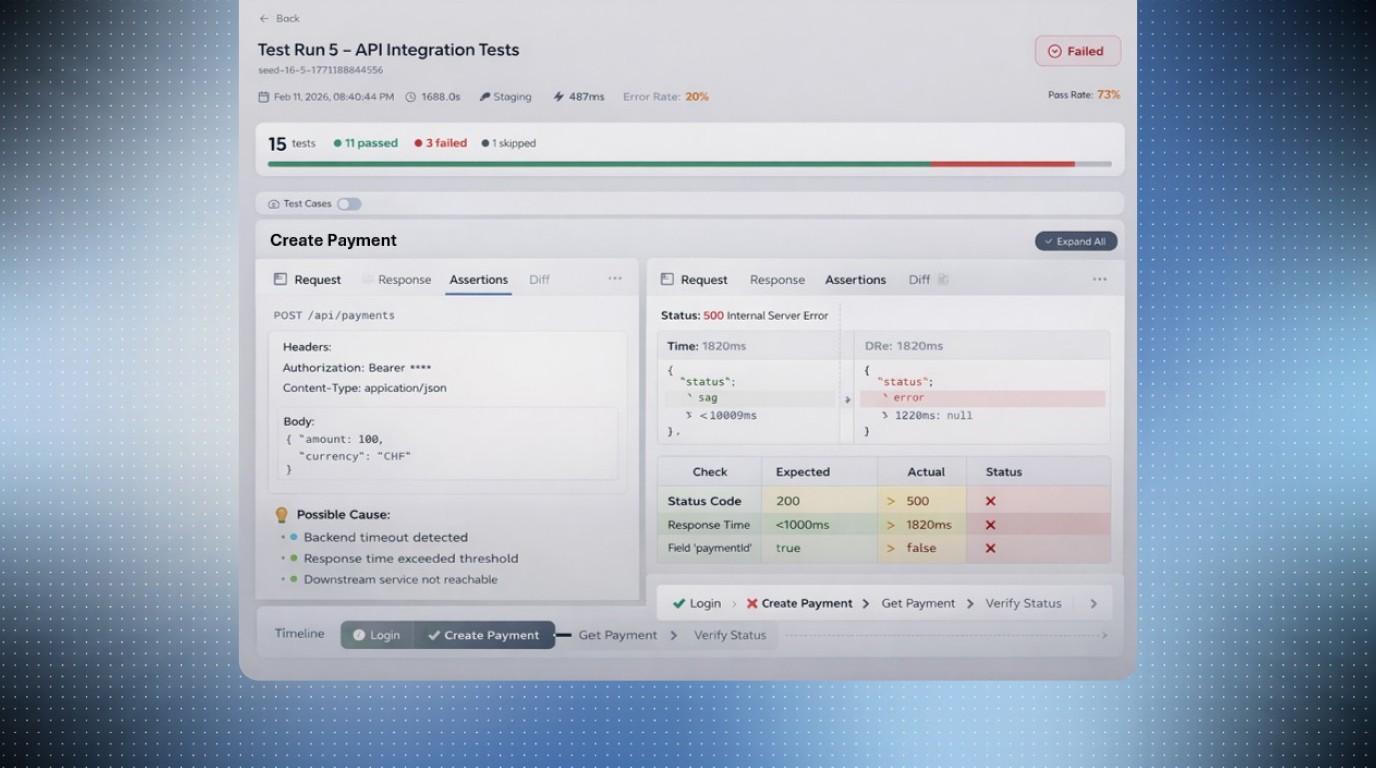Click the clock icon beside 1688.0s
Screen dimensions: 1376x768
click(411, 97)
